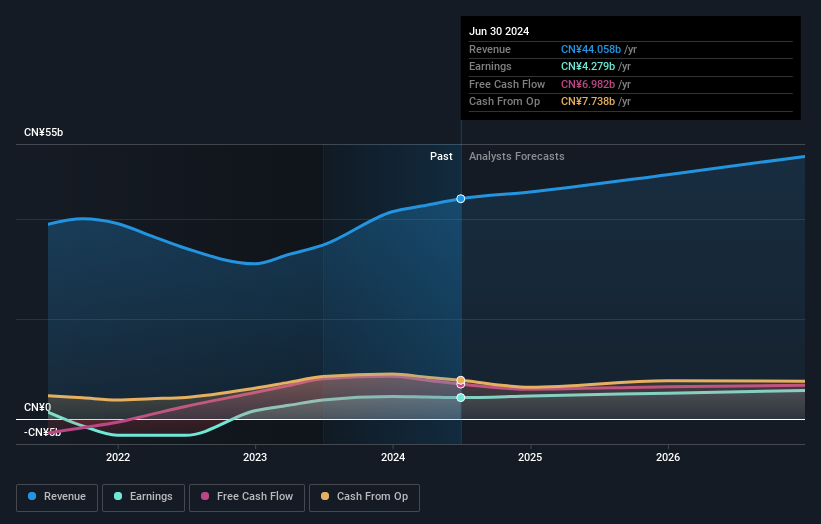Click the Earnings row label in tooltip
The image size is (821, 524).
490,66
